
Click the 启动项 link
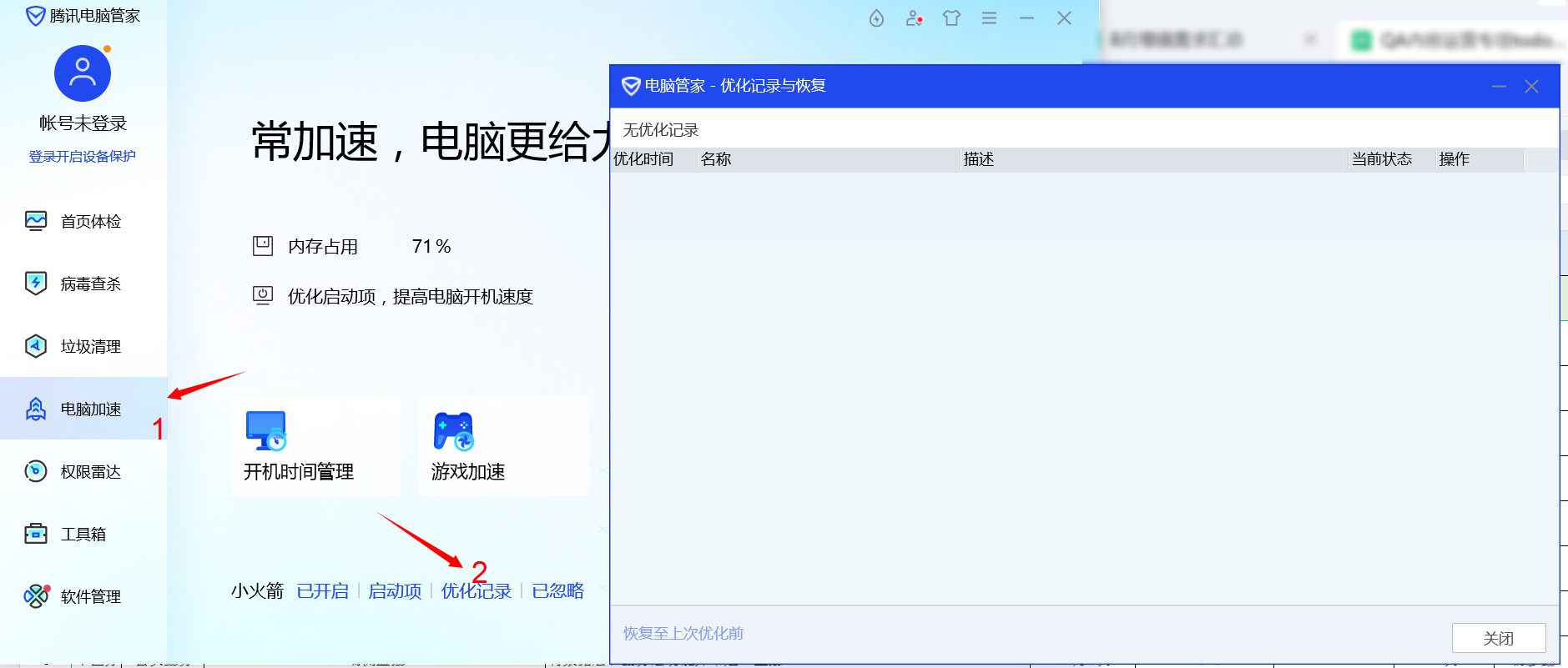pos(395,591)
